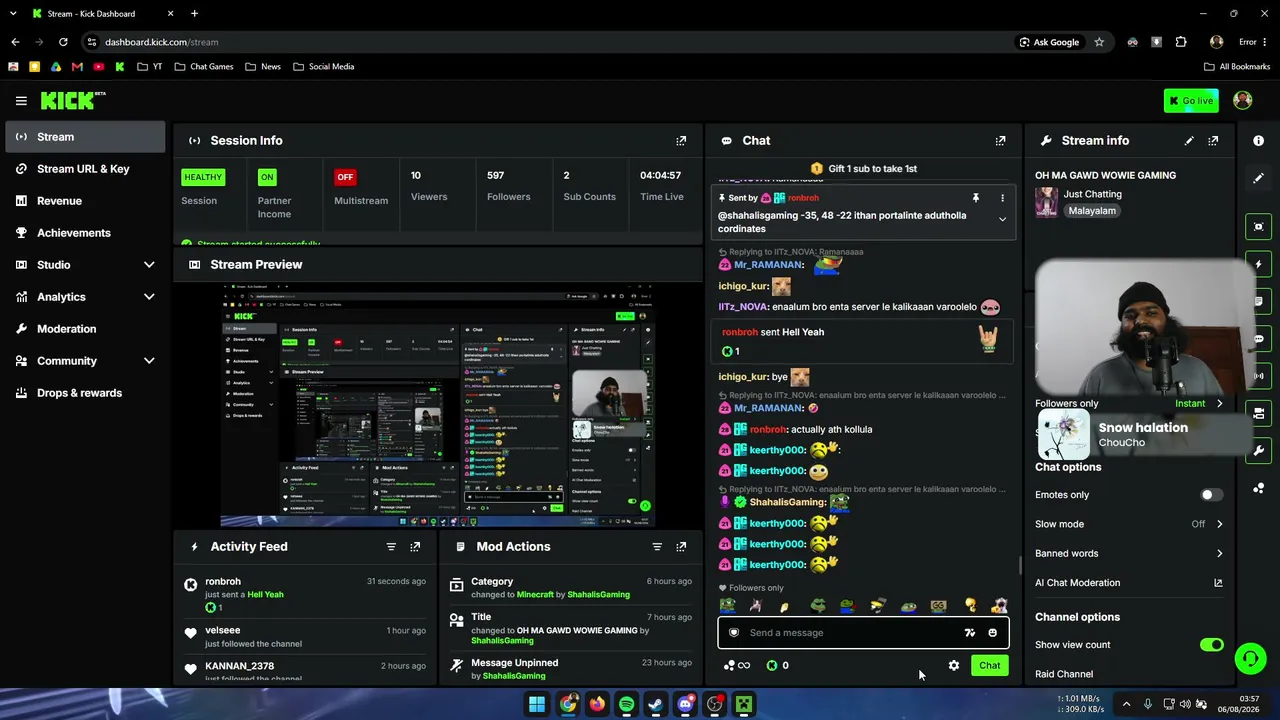The height and width of the screenshot is (720, 1280).
Task: Select Stream in the sidebar
Action: [x=85, y=137]
